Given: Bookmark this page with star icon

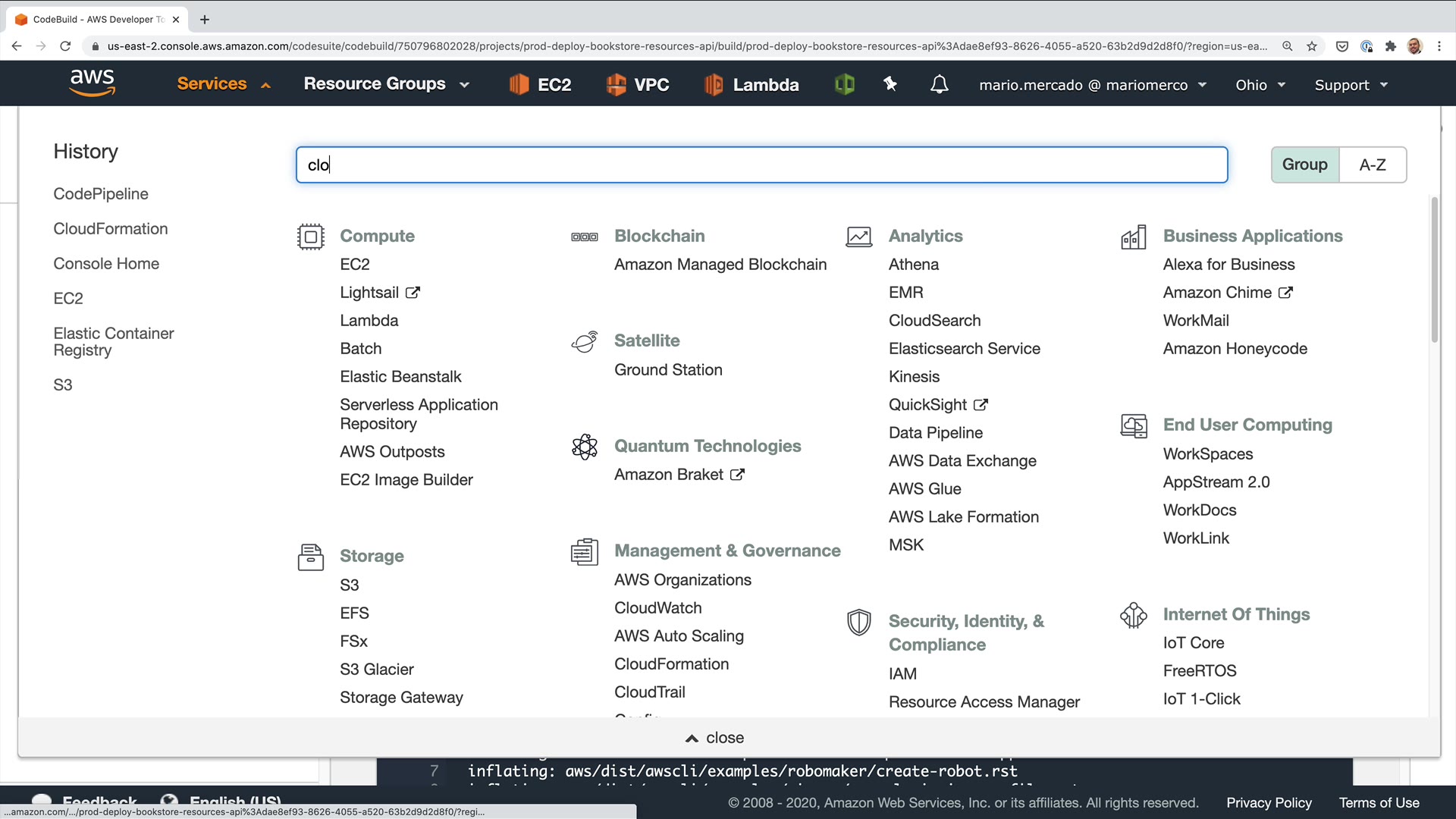Looking at the screenshot, I should [x=1312, y=46].
